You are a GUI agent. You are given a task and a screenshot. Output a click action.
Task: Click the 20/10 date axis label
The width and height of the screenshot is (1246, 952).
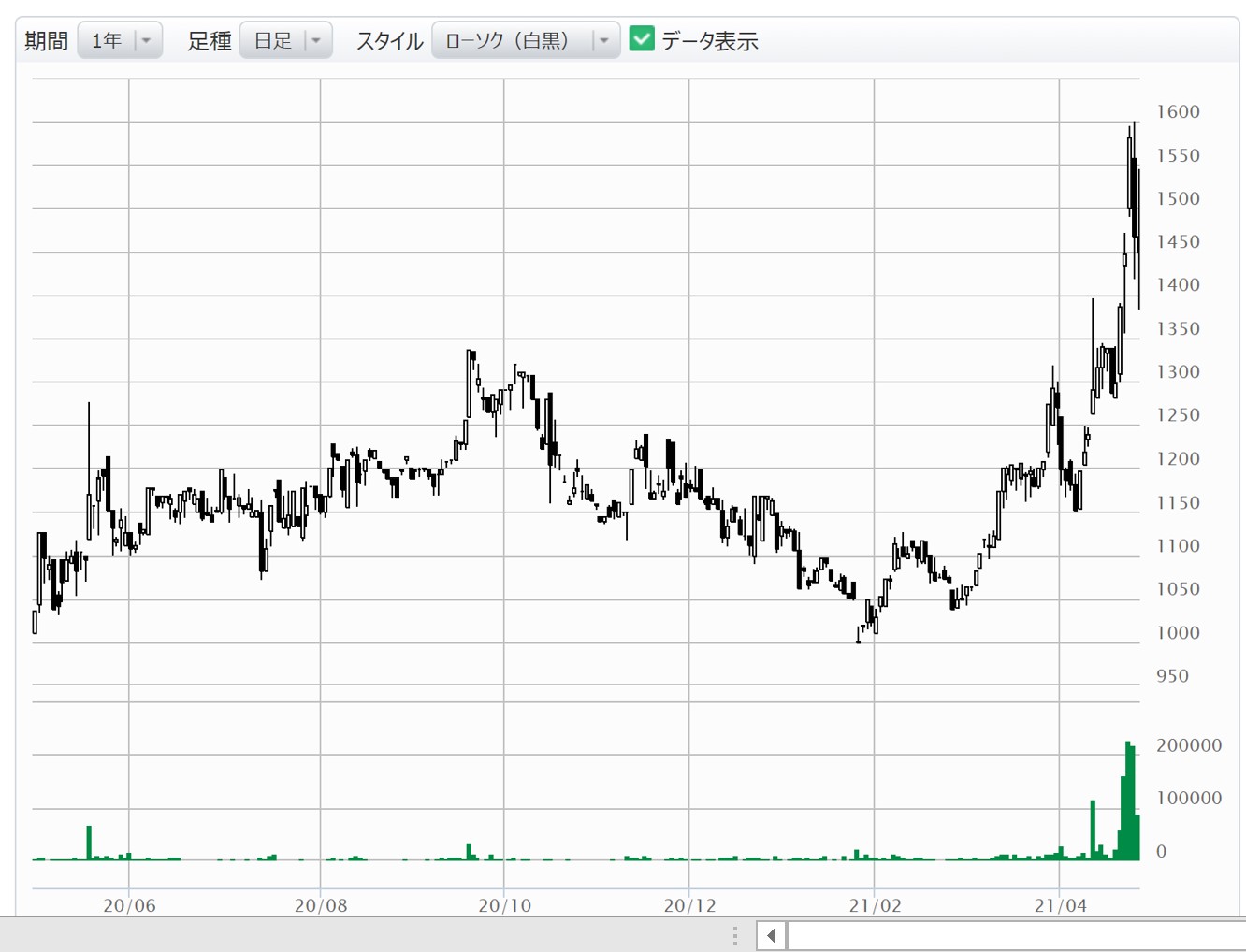(505, 905)
